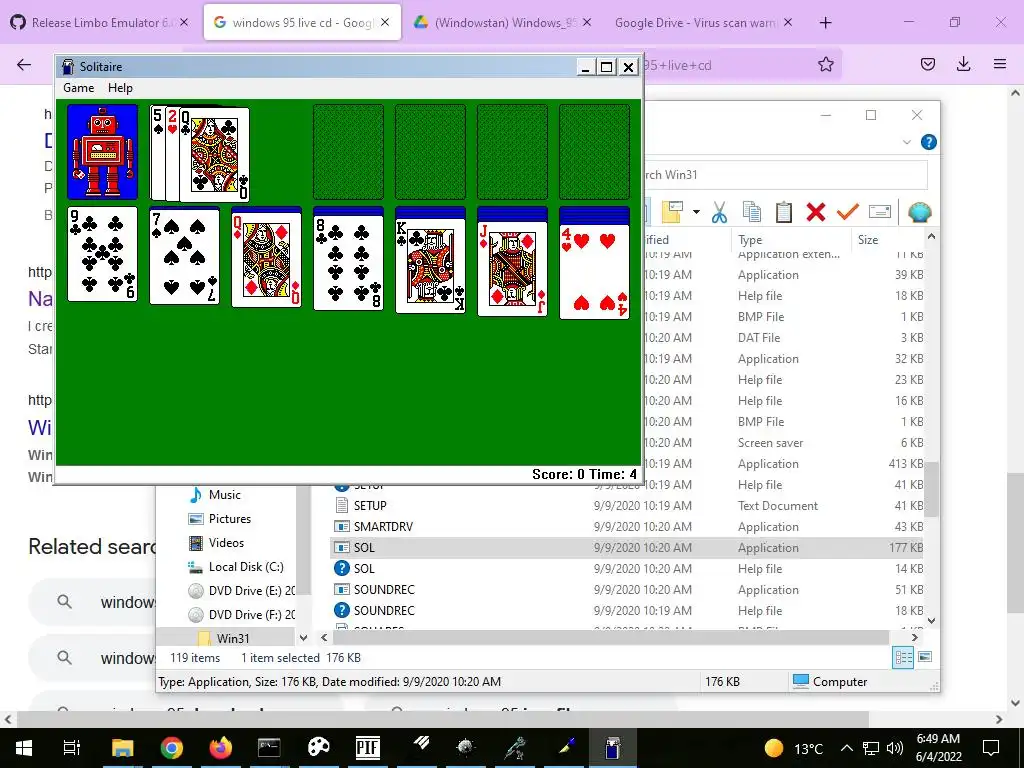Select the 8 of clubs card
Image resolution: width=1024 pixels, height=768 pixels.
[x=349, y=263]
